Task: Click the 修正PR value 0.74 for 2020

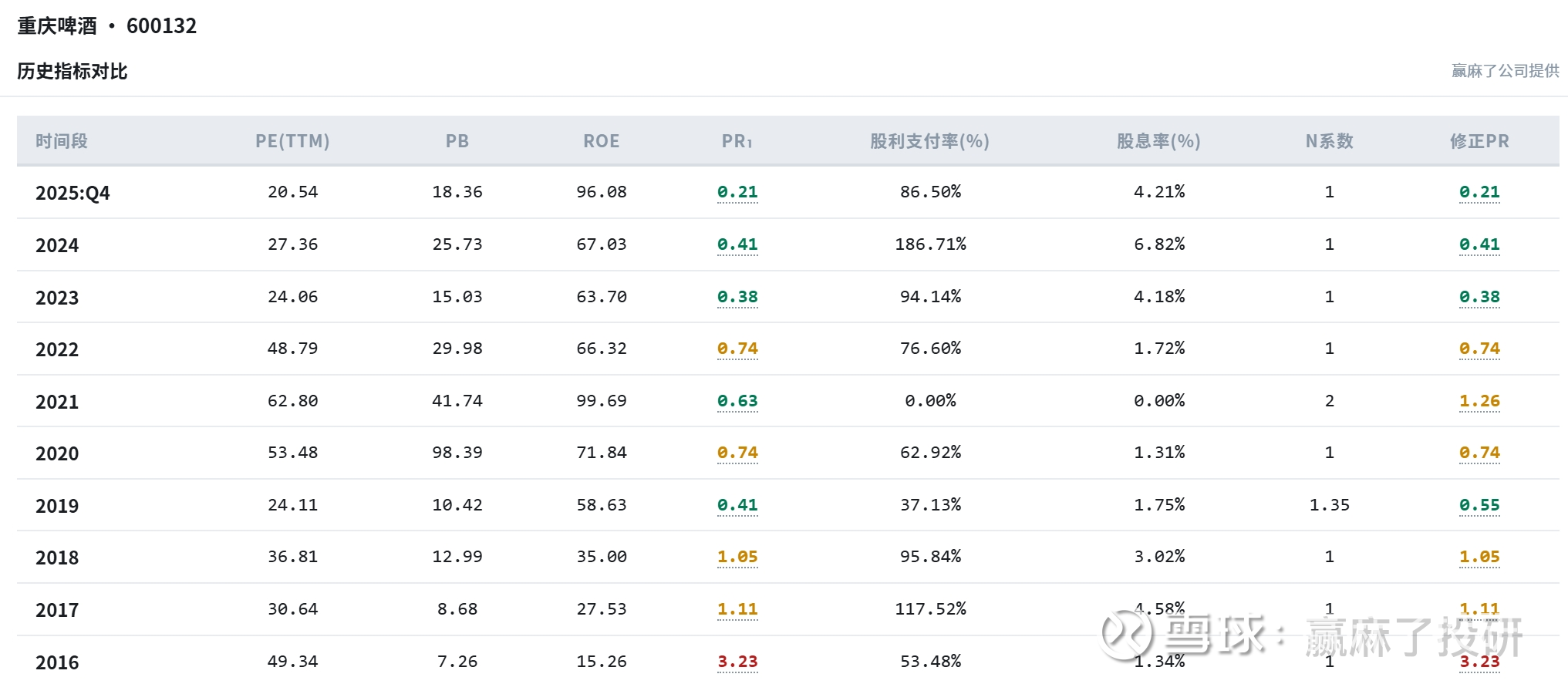Action: click(x=1479, y=453)
